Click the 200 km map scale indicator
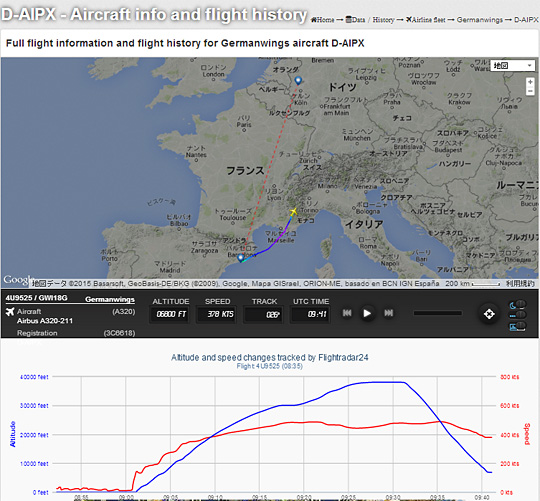 coord(472,283)
